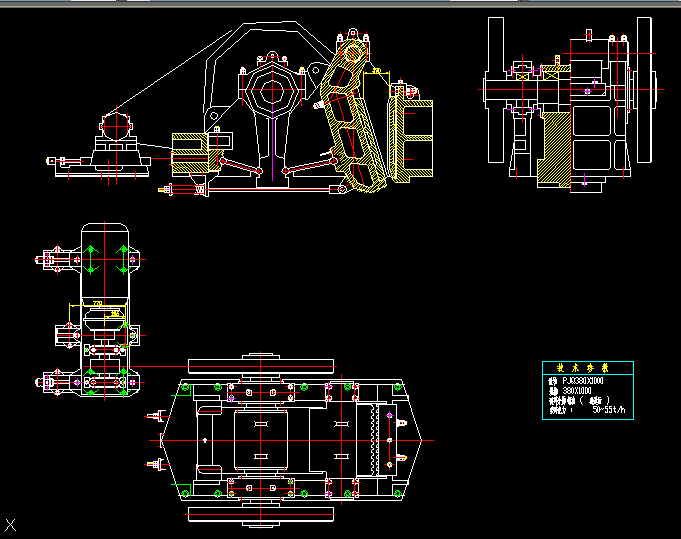Pick the motor circle in side view

pos(116,126)
